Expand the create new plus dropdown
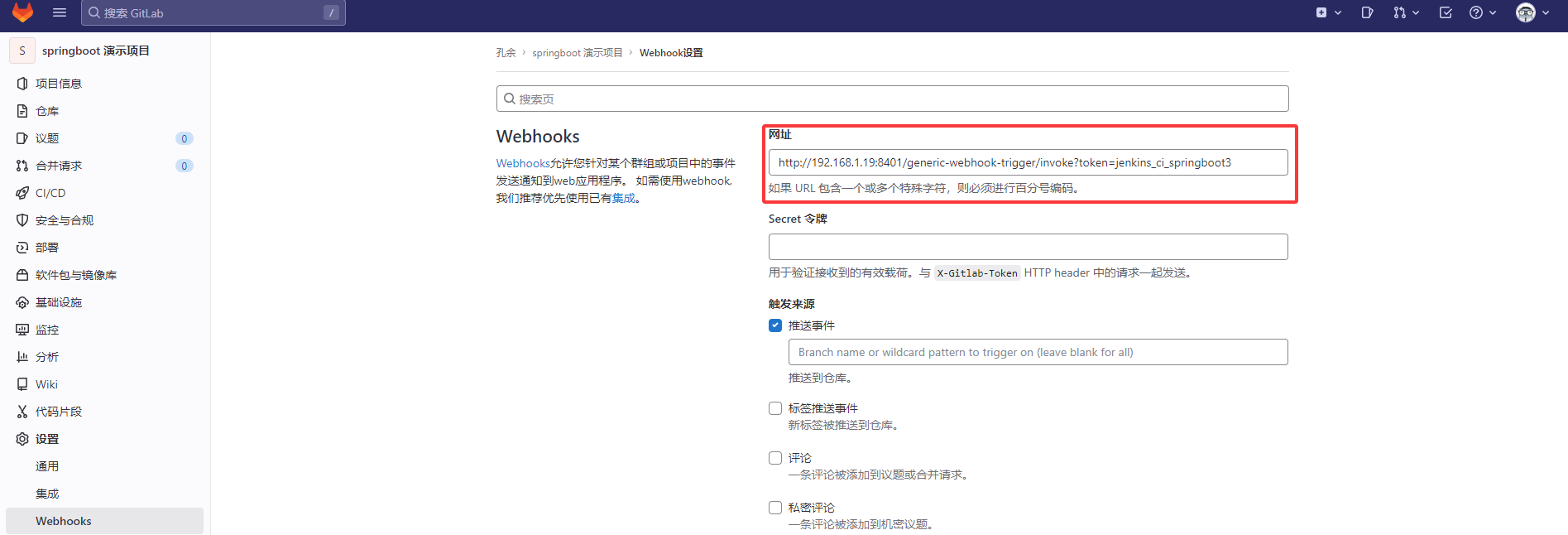Screen dimensions: 1568x535 pos(1328,12)
